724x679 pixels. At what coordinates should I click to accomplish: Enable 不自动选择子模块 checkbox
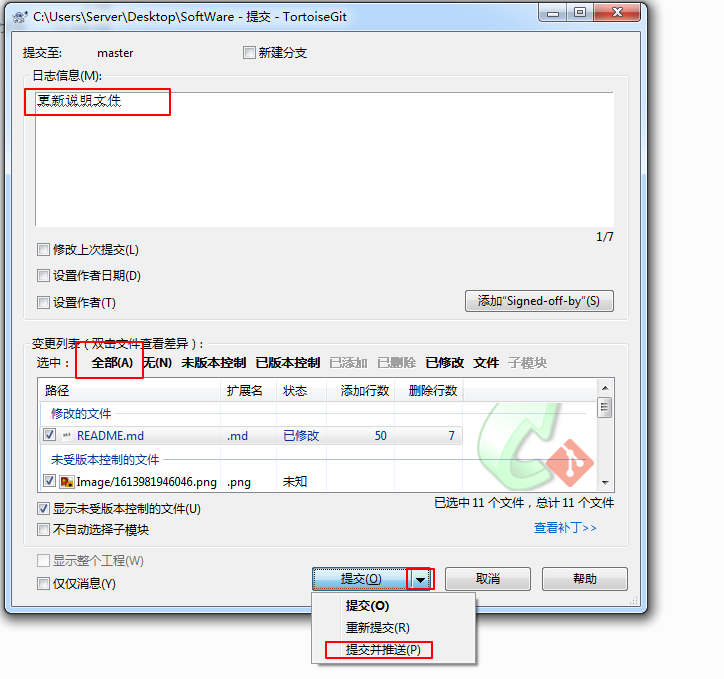[x=43, y=529]
